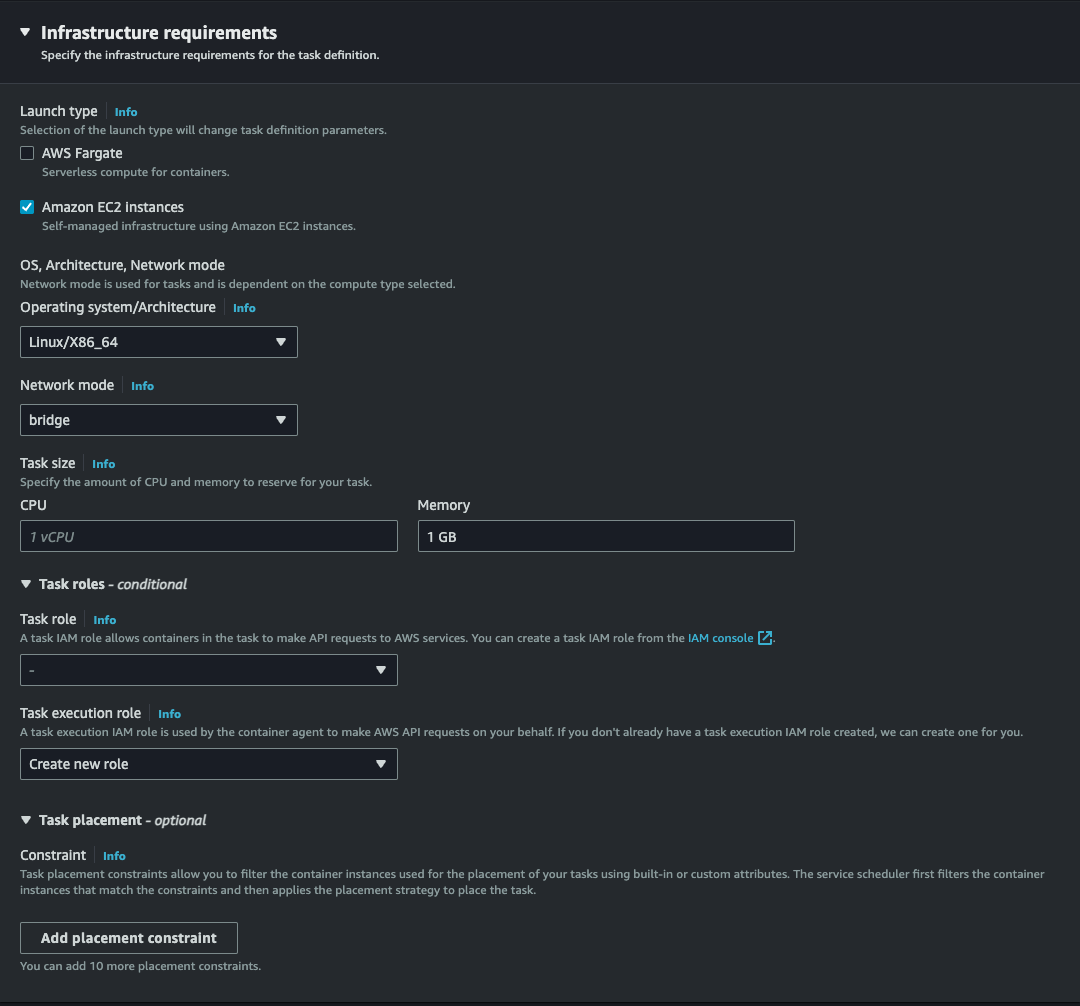The image size is (1080, 1006).
Task: Uncheck Amazon EC2 instances checkbox
Action: coord(27,207)
